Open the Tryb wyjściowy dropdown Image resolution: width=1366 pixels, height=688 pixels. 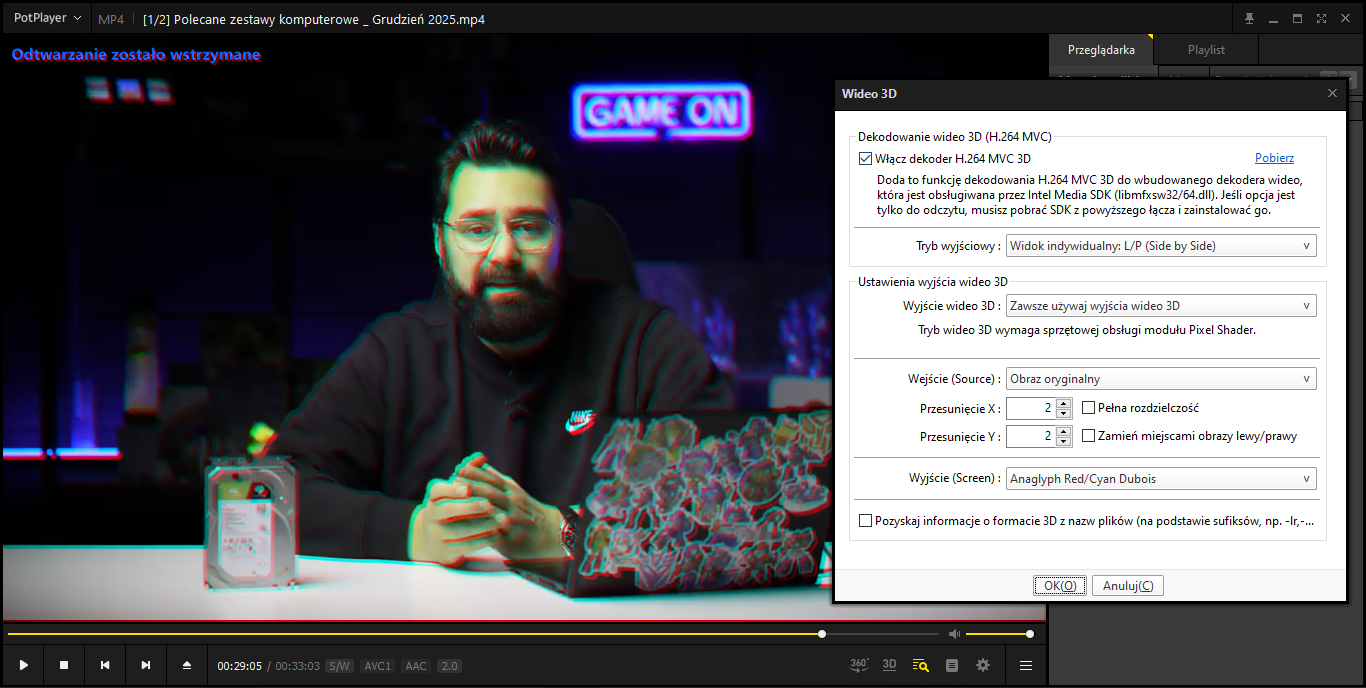pyautogui.click(x=1161, y=246)
